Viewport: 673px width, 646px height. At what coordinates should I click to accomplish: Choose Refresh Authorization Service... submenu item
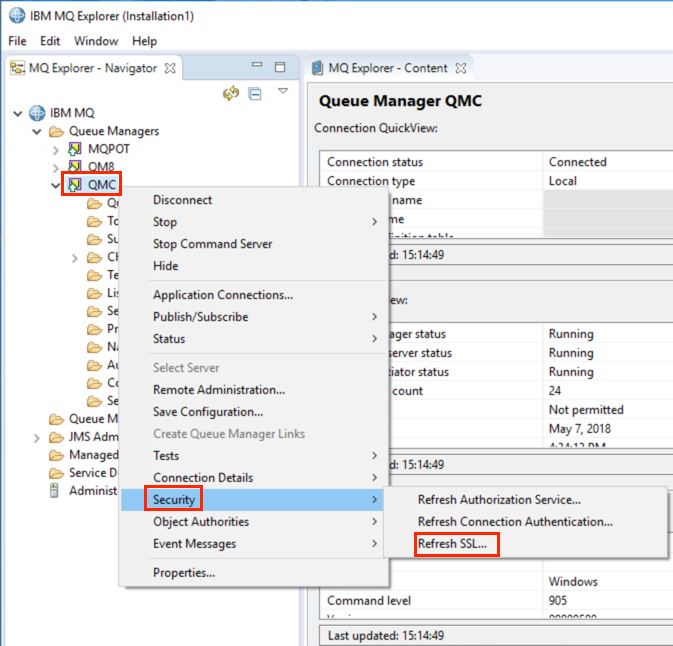tap(526, 500)
